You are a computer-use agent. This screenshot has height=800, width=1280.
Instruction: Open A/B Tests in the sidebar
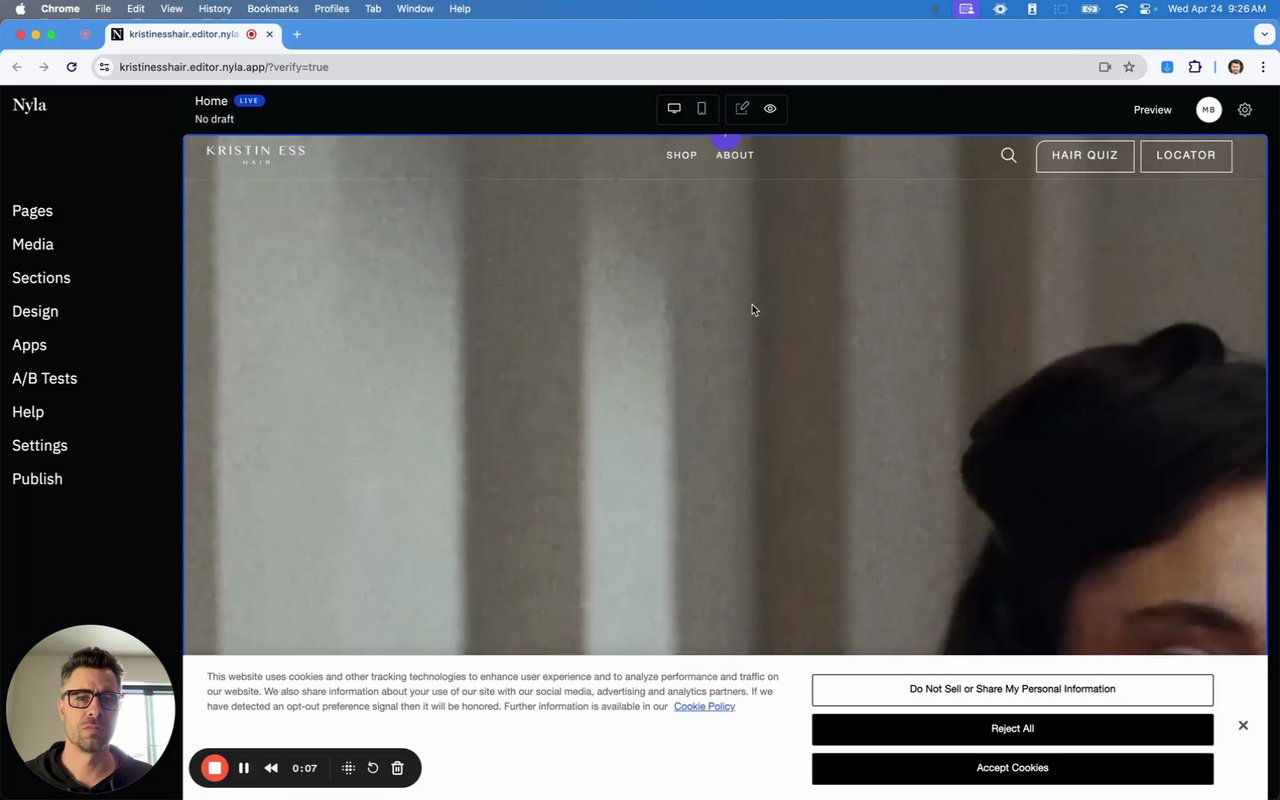coord(44,378)
